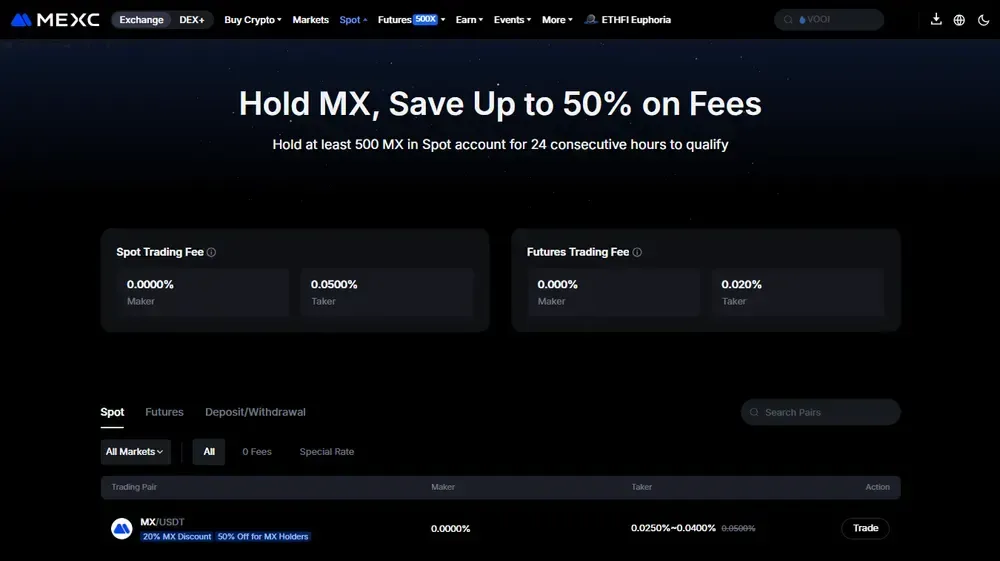Image resolution: width=1000 pixels, height=561 pixels.
Task: Click the Trade button for MX/USDT
Action: coord(865,528)
